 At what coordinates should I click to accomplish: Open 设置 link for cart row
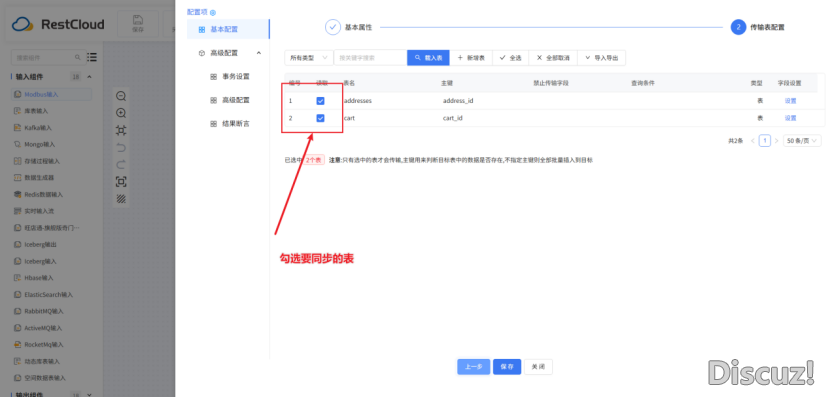(790, 118)
